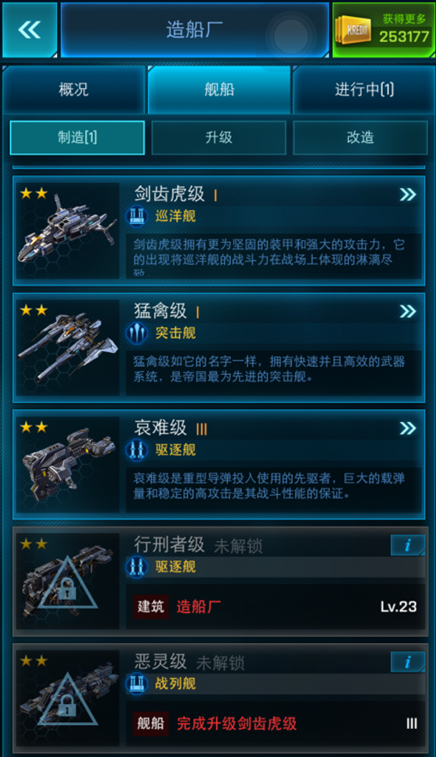Viewport: 436px width, 757px height.
Task: Click the 巡洋舰 class icon for 剑齿虎级
Action: pyautogui.click(x=137, y=216)
